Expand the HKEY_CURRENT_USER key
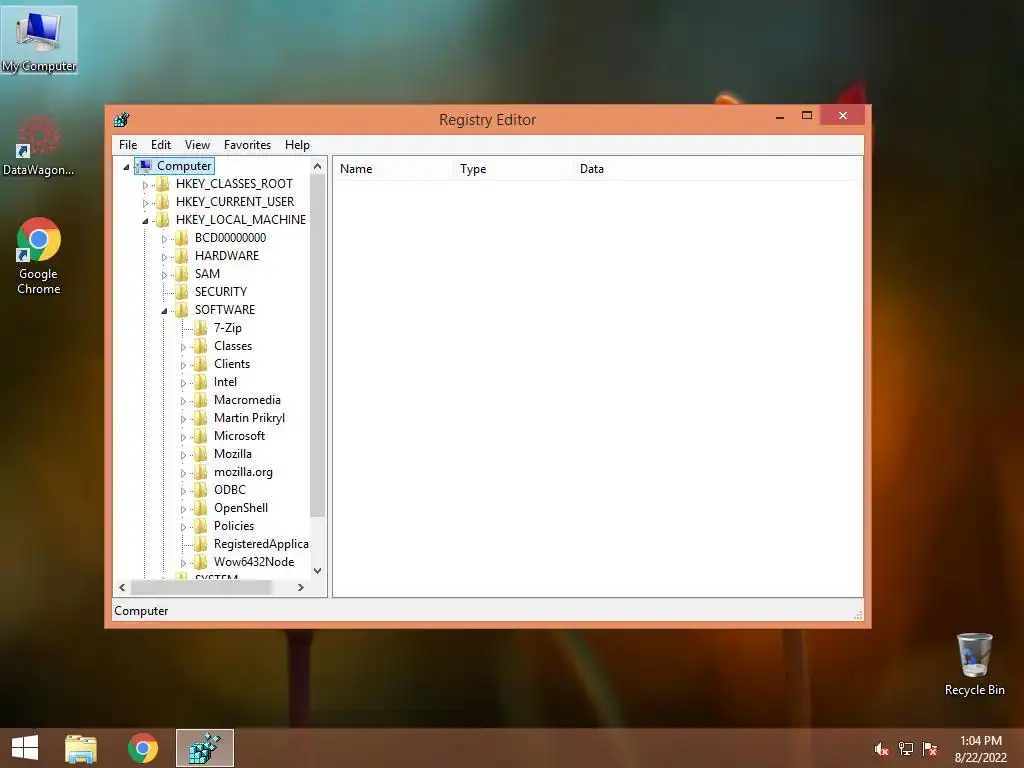 click(x=145, y=203)
